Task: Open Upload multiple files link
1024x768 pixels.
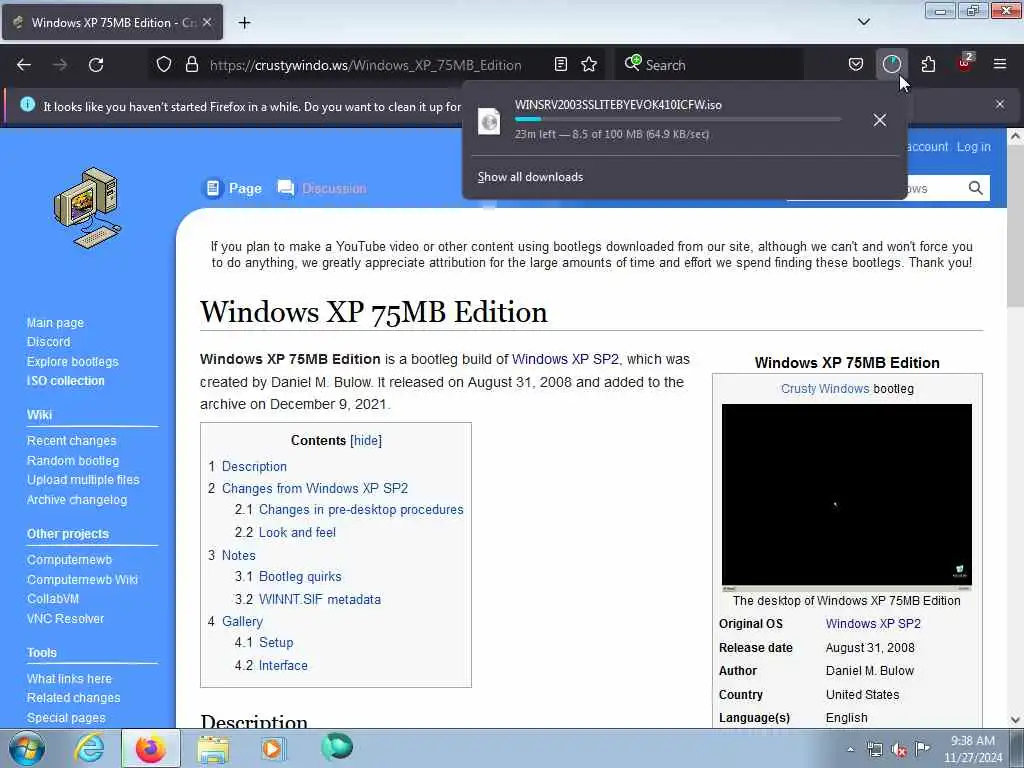Action: point(83,479)
